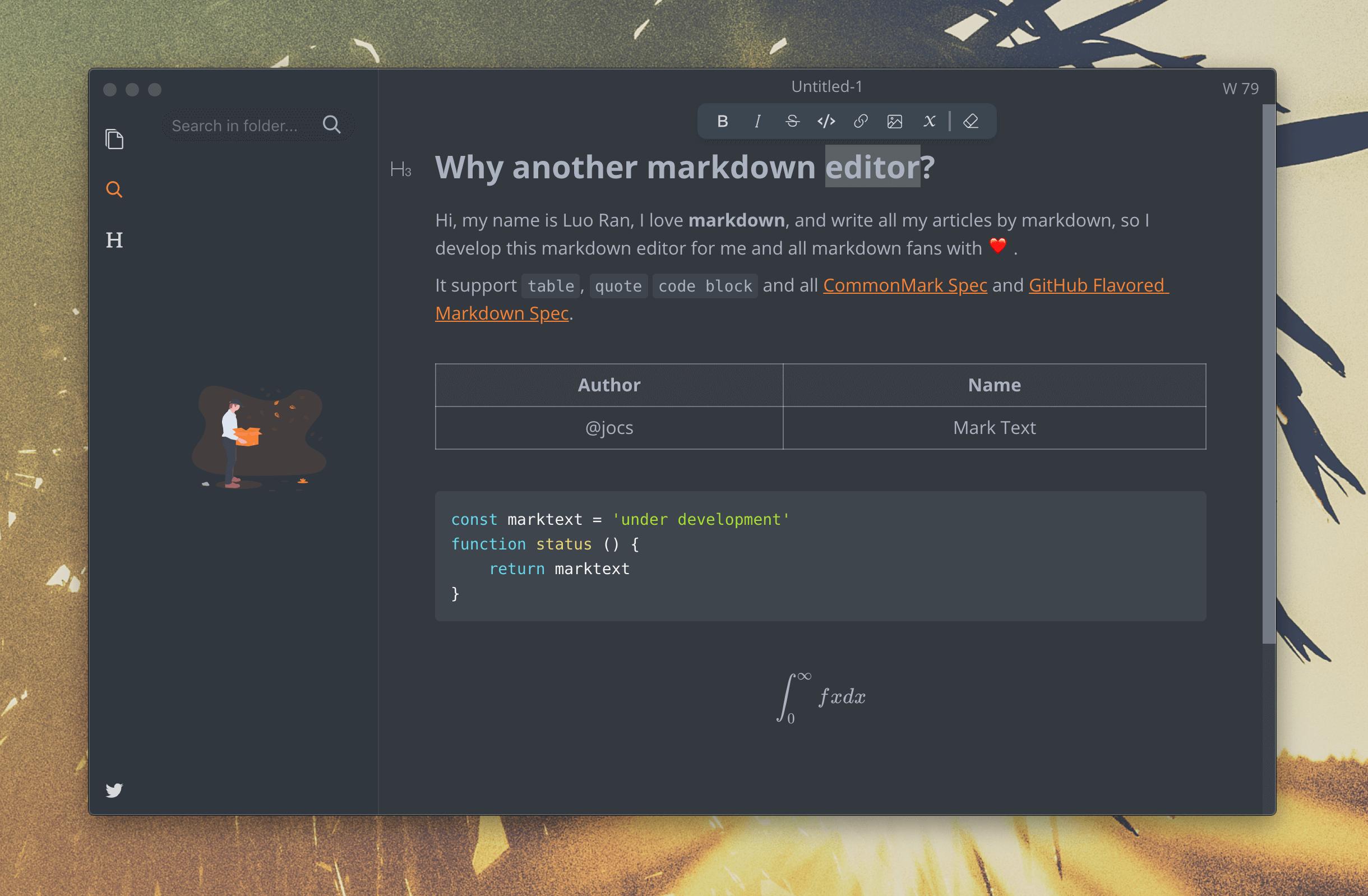Toggle the Headings panel icon
Image resolution: width=1368 pixels, height=896 pixels.
click(115, 239)
